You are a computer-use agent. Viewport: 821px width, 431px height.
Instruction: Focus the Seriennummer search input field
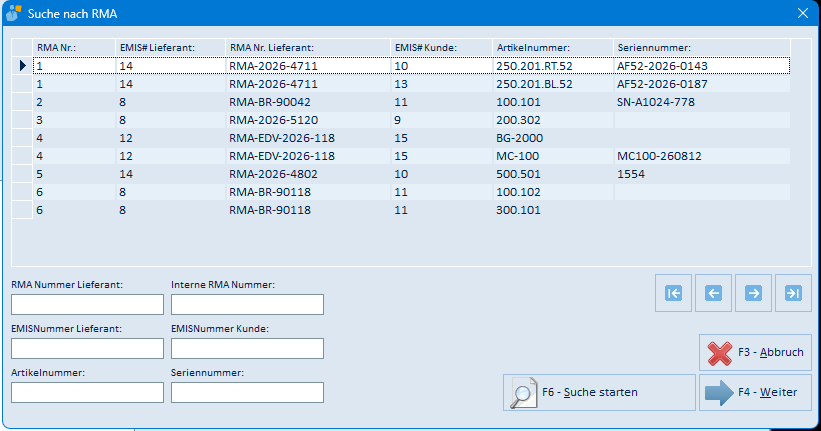click(x=247, y=392)
